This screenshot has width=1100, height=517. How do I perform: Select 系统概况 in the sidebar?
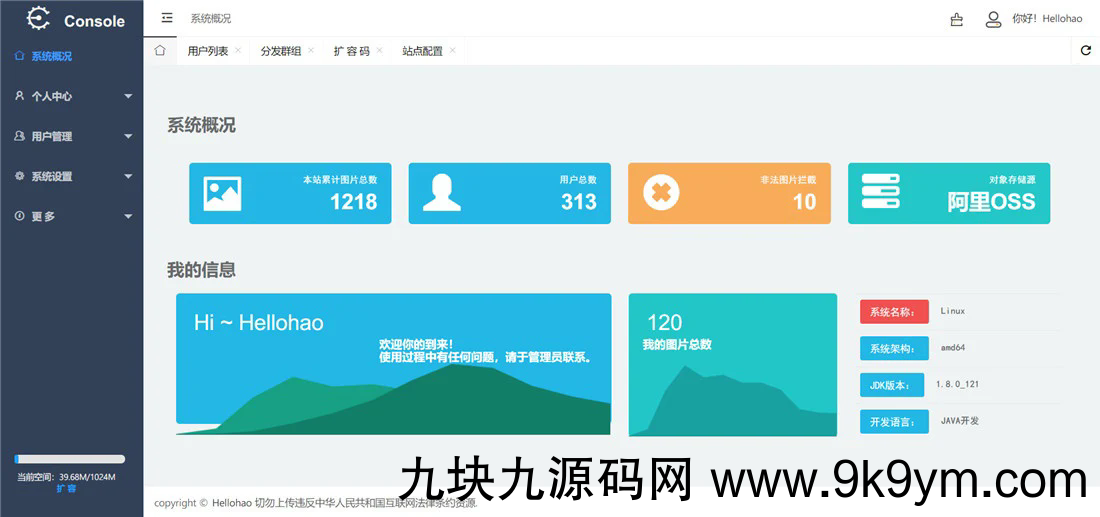(x=51, y=56)
